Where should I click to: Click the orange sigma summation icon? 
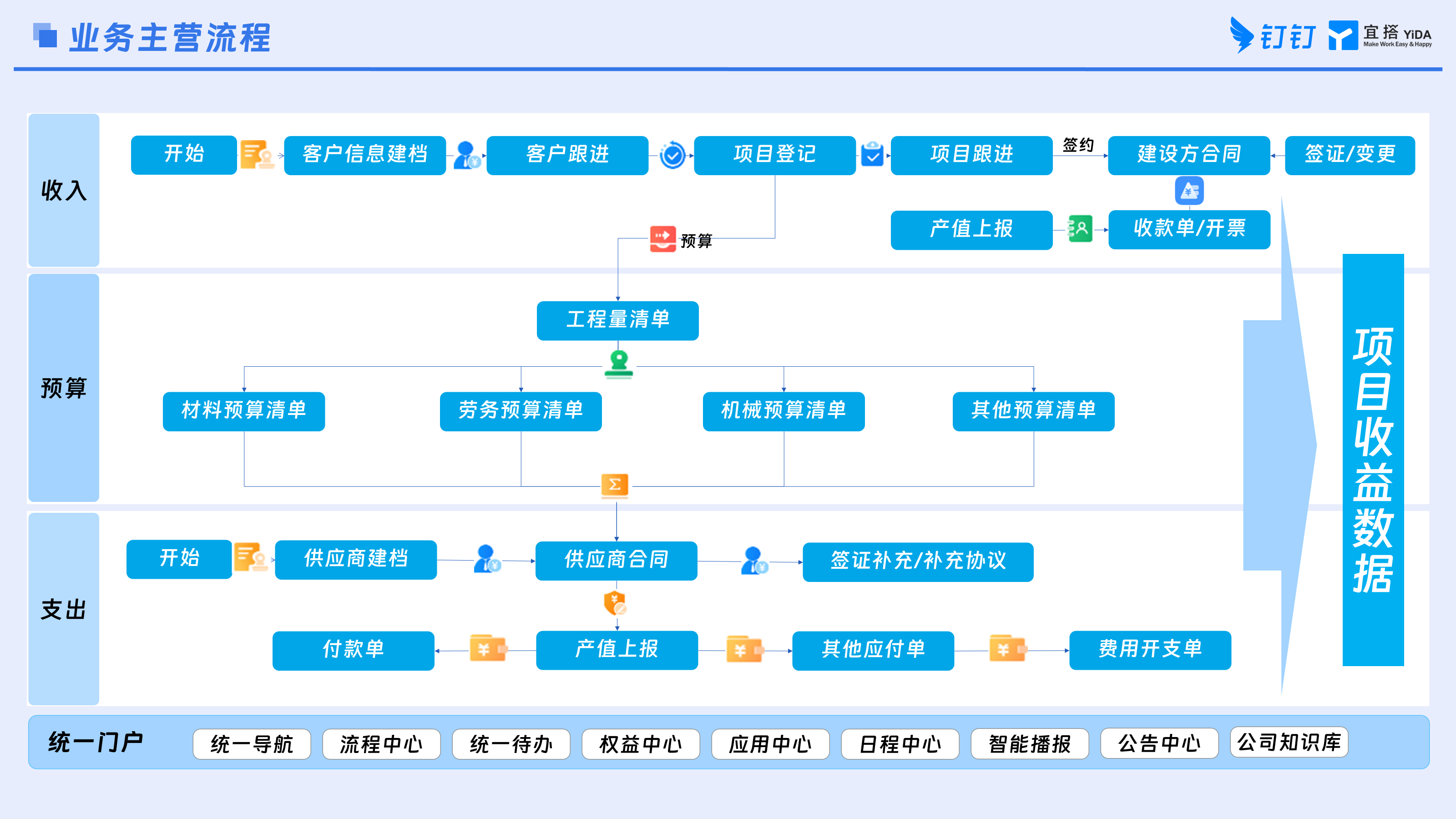(x=615, y=485)
